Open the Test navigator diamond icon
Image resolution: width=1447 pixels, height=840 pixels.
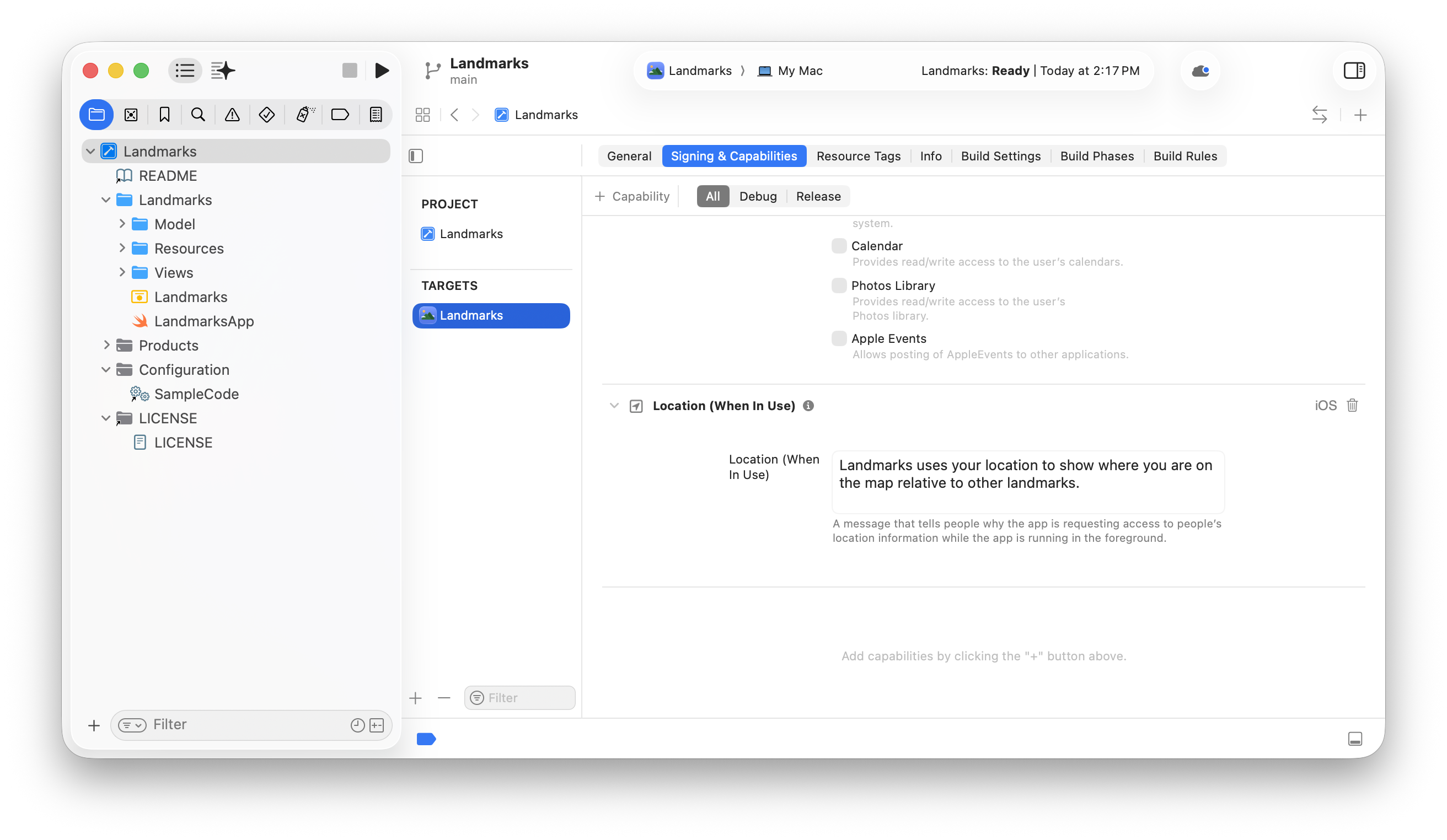pos(266,115)
